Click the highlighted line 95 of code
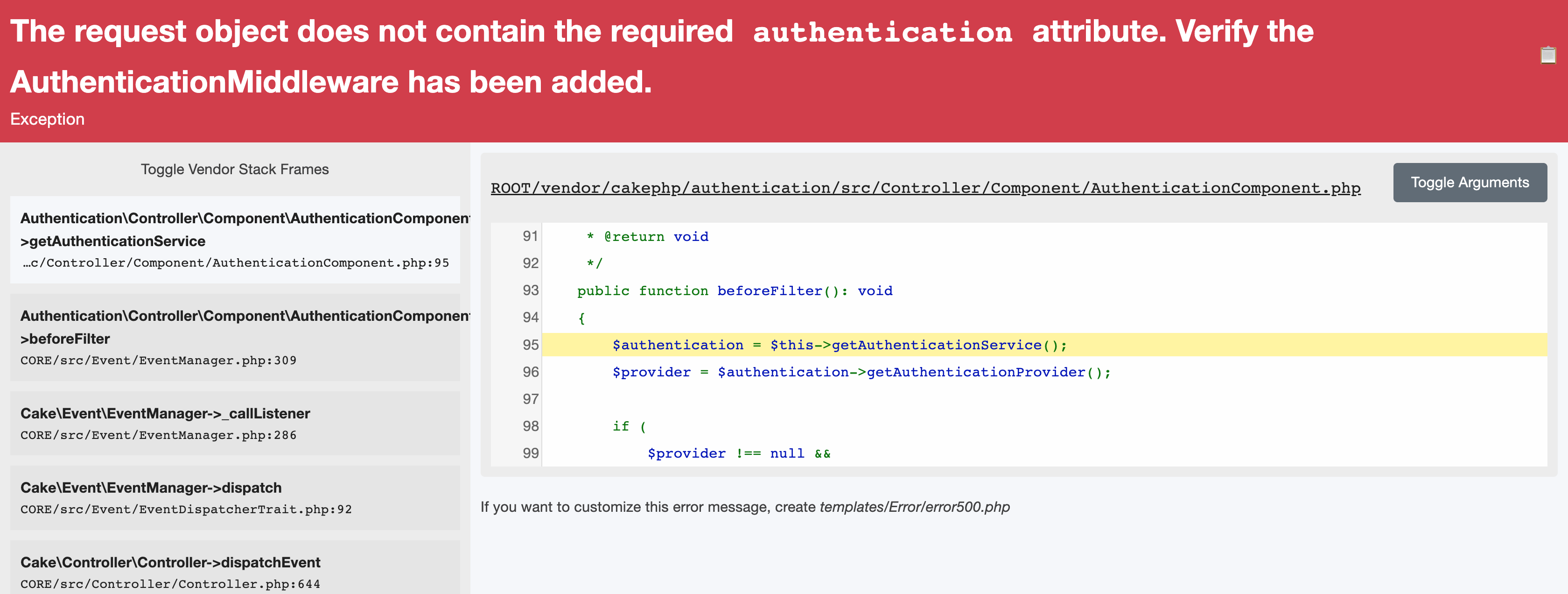The width and height of the screenshot is (1568, 594). [x=840, y=346]
